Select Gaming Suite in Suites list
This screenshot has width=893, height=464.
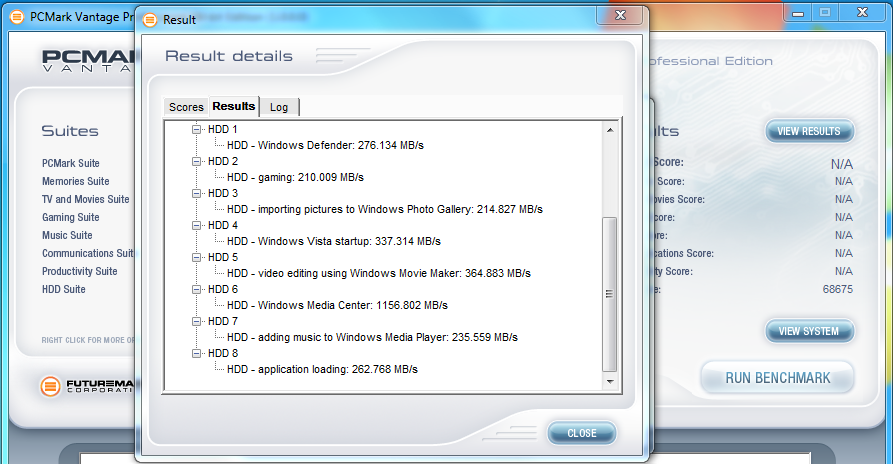pos(71,217)
